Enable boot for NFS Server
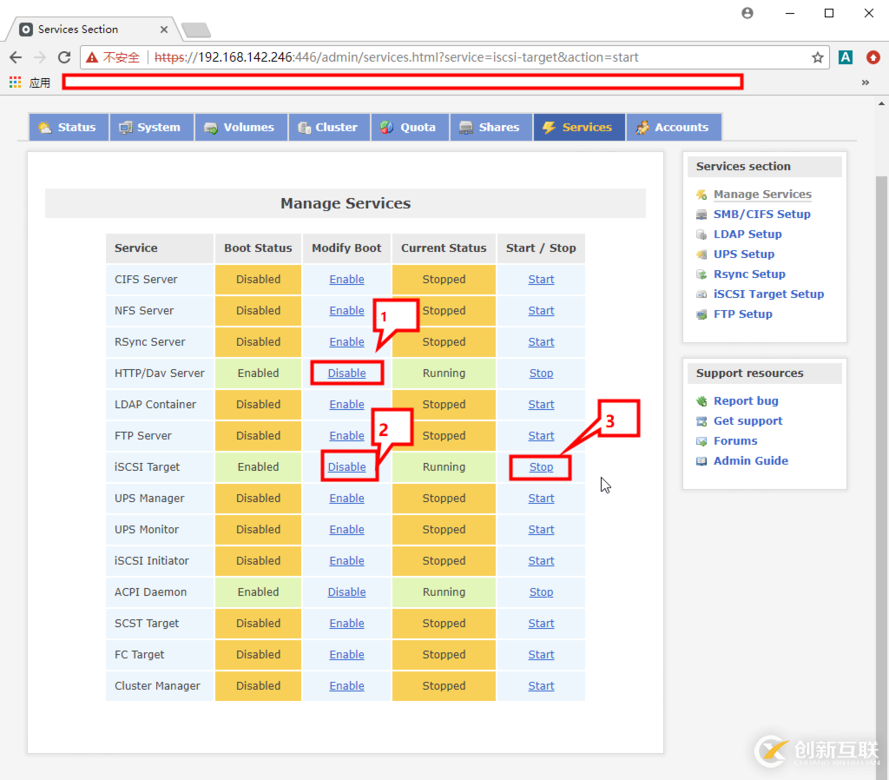This screenshot has height=780, width=889. click(x=346, y=311)
